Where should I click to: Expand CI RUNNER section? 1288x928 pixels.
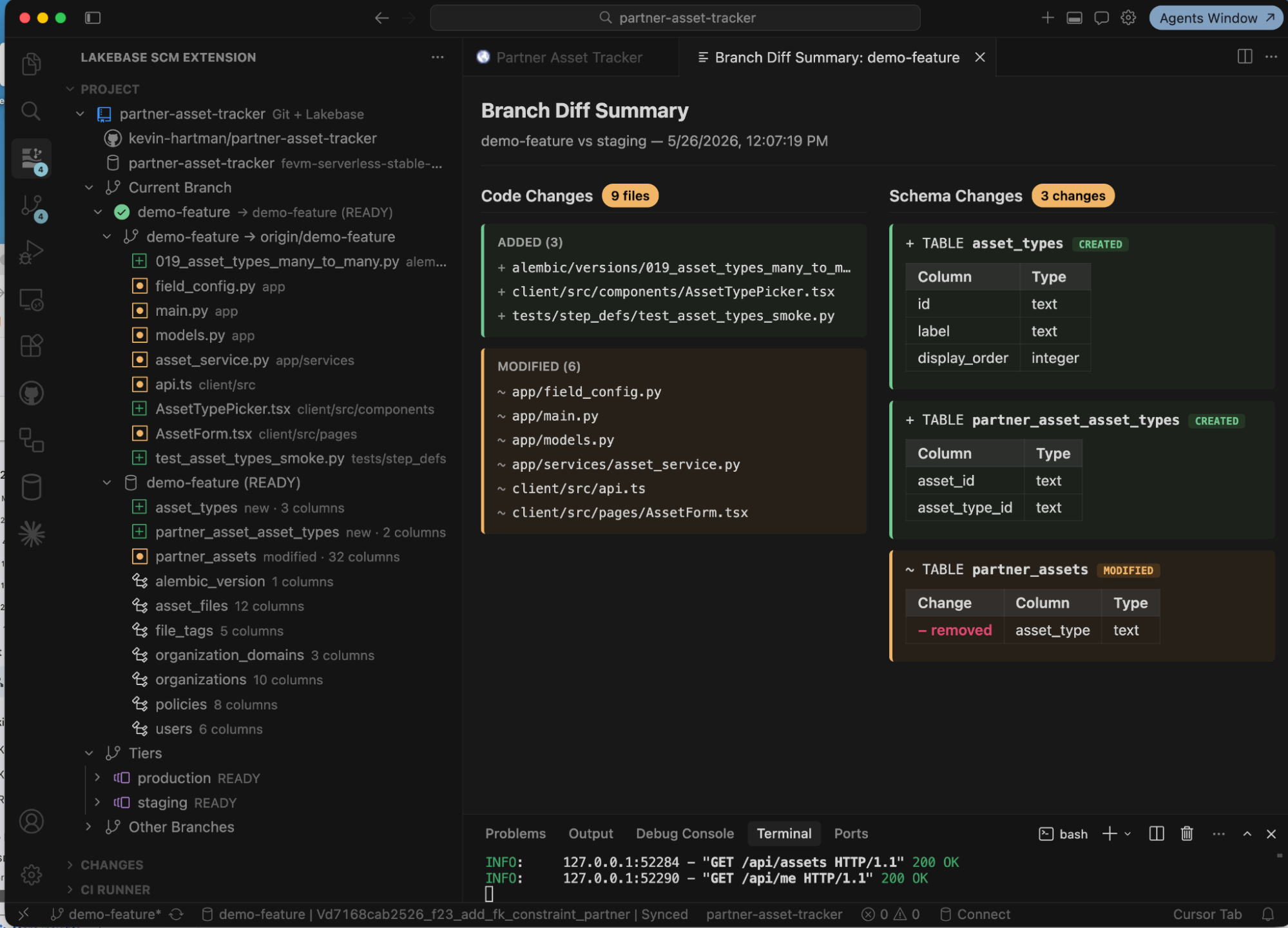pyautogui.click(x=70, y=889)
